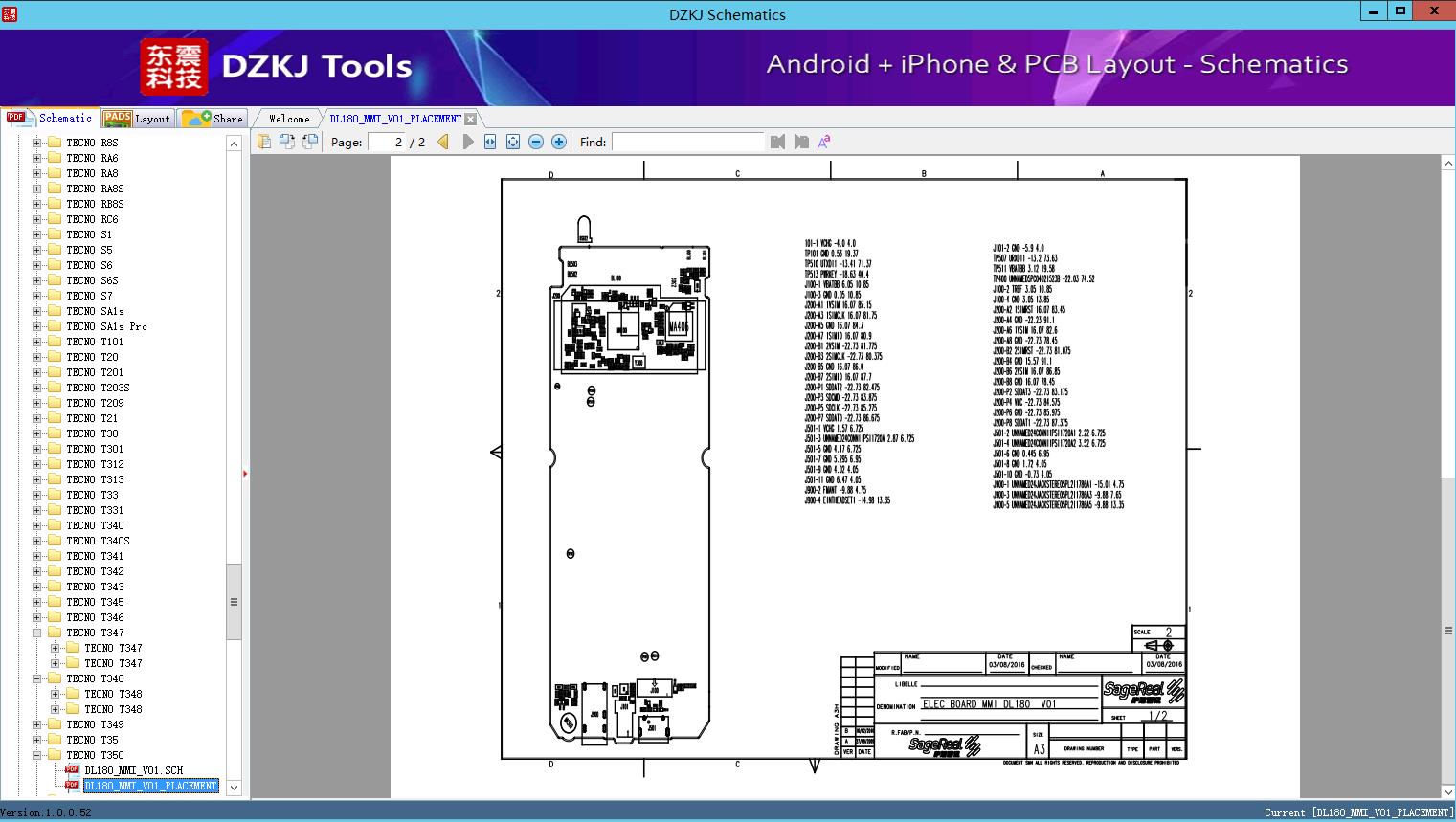The width and height of the screenshot is (1456, 822).
Task: Click the red splitter arrow beside tree panel
Action: (x=245, y=473)
